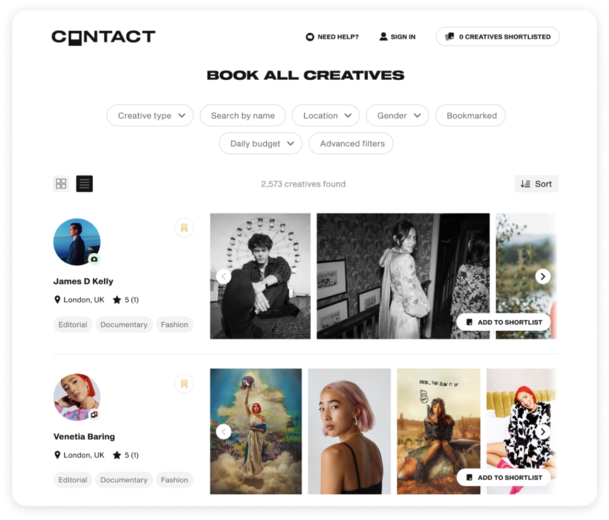Open the Daily budget dropdown
The width and height of the screenshot is (609, 520).
(x=261, y=144)
